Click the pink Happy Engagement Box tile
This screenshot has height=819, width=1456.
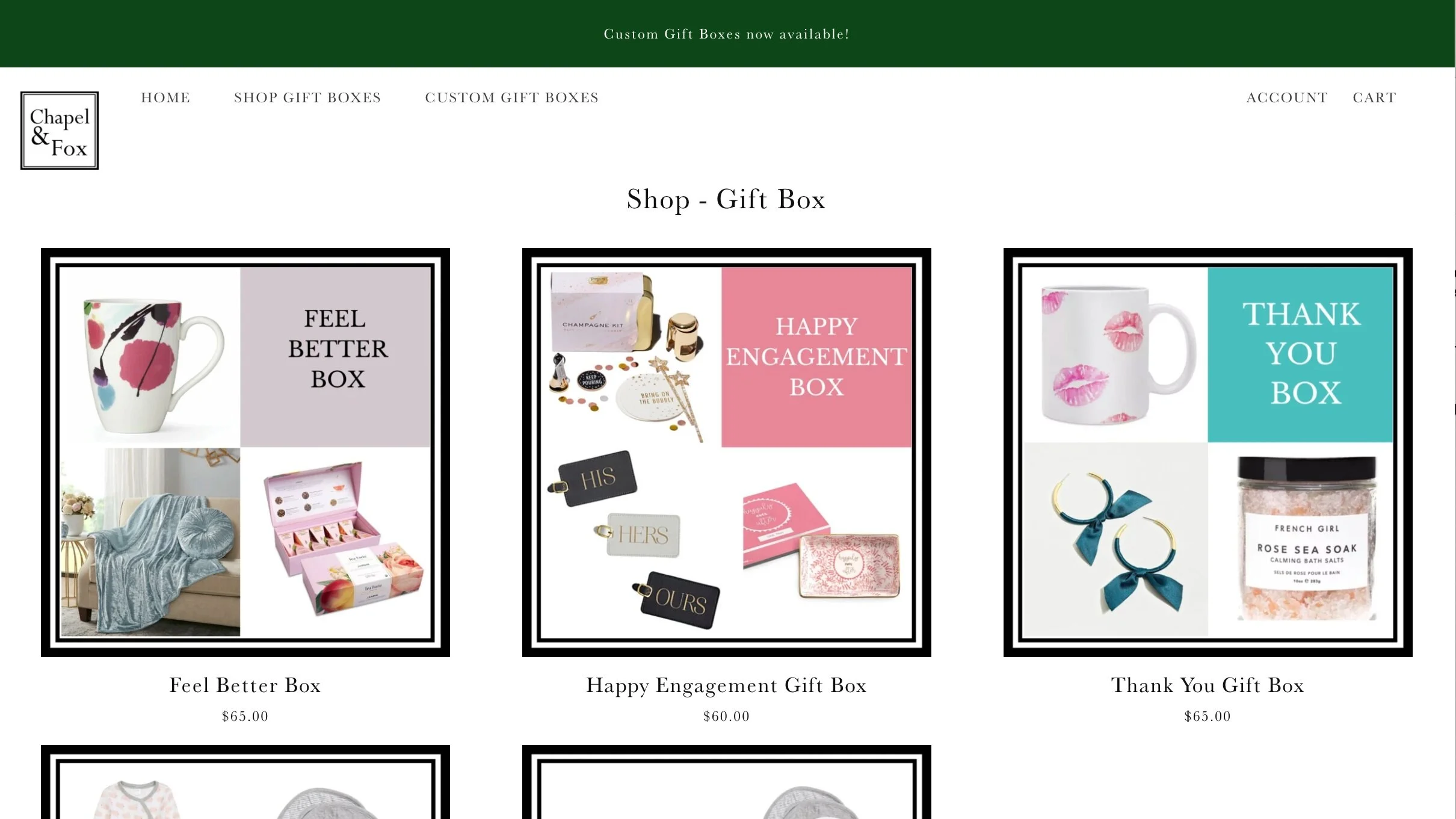(816, 357)
